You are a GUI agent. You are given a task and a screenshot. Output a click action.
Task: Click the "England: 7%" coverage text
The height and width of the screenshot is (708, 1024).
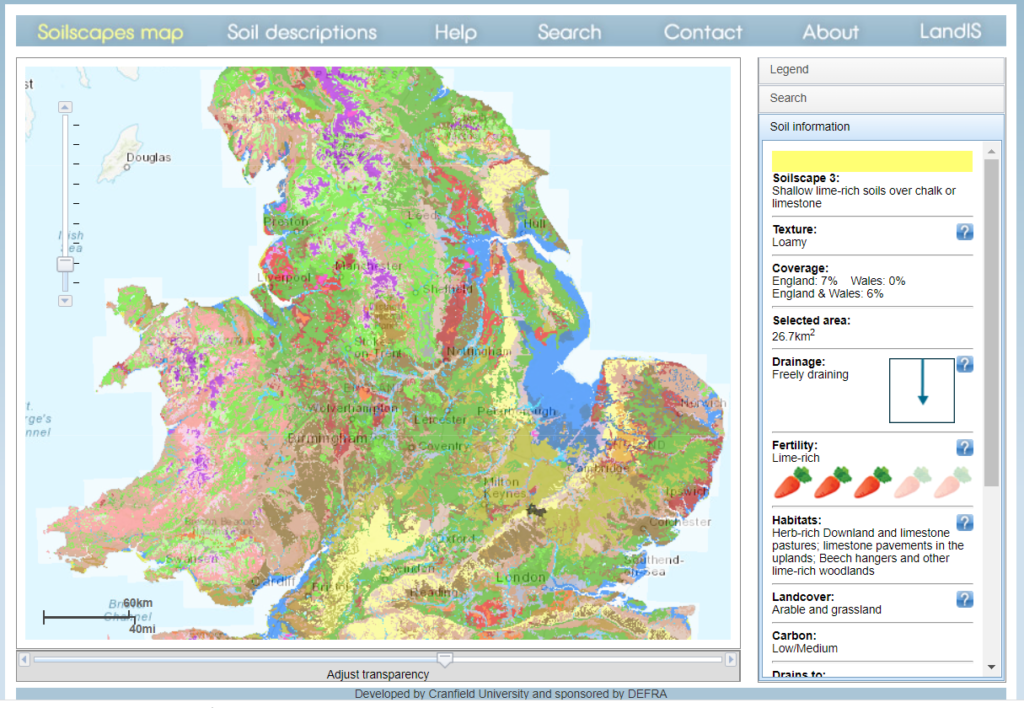click(x=805, y=281)
